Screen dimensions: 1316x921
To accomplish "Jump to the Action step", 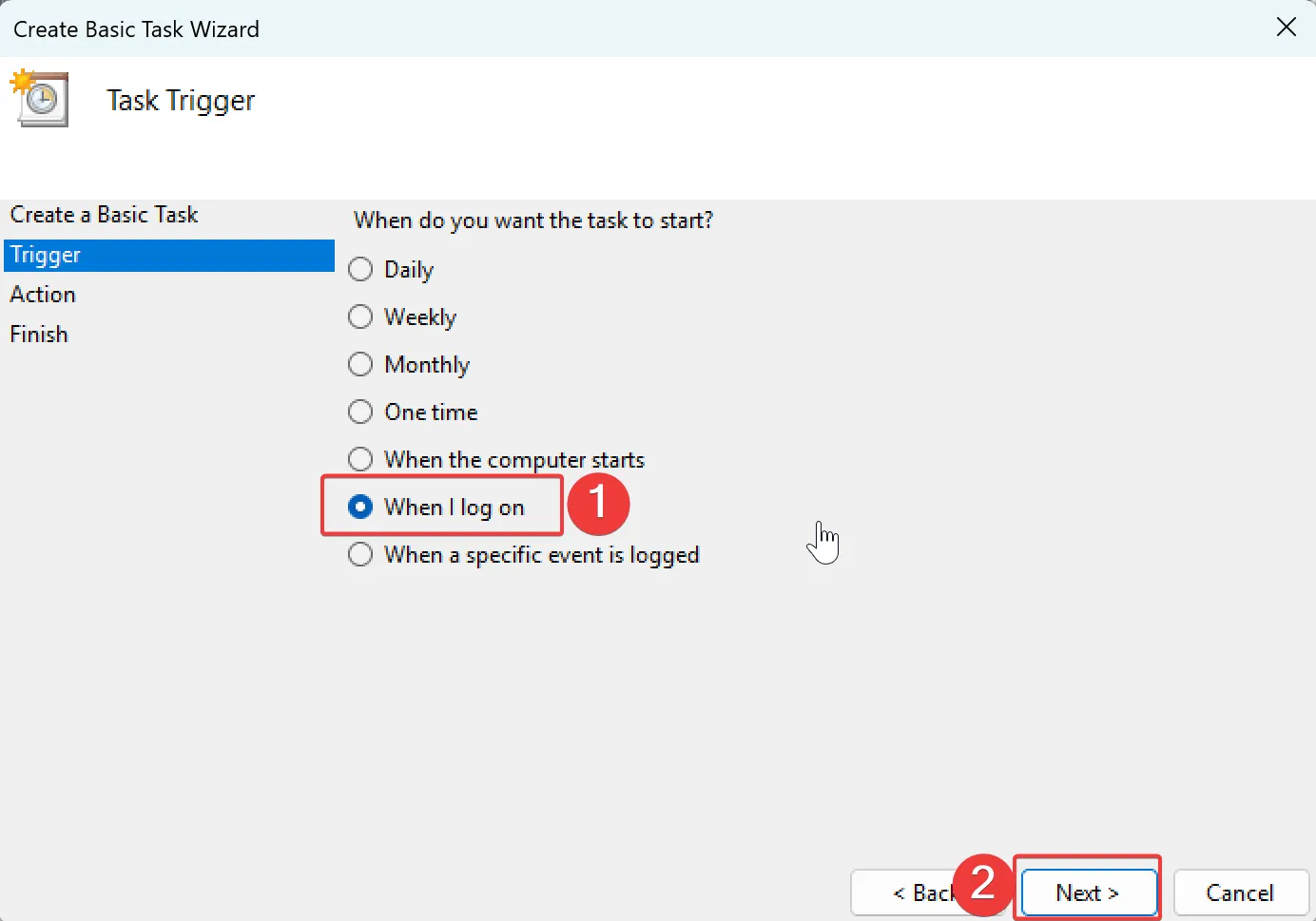I will click(43, 294).
